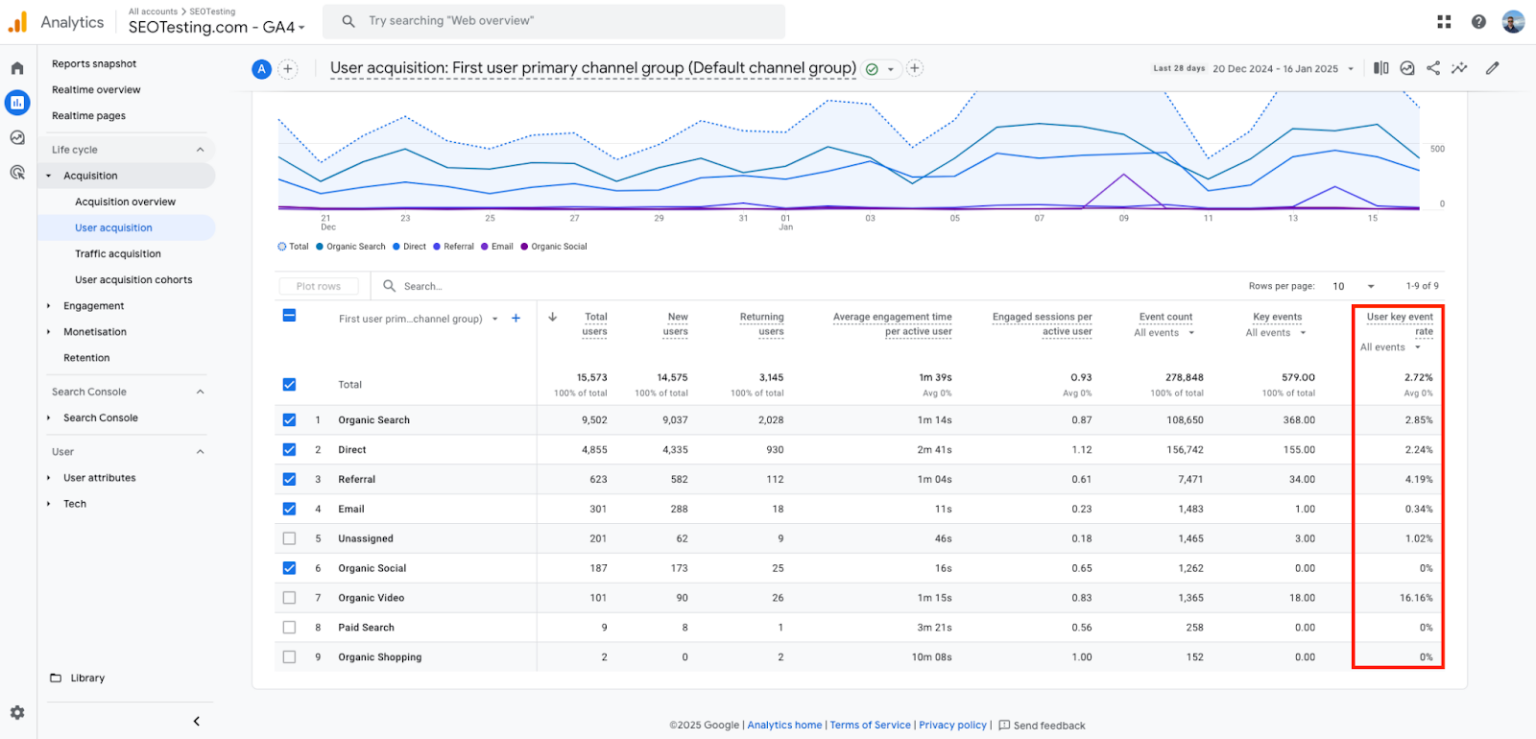Screen dimensions: 1536x739
Task: Open report comparison with the compare icon
Action: pyautogui.click(x=1380, y=68)
